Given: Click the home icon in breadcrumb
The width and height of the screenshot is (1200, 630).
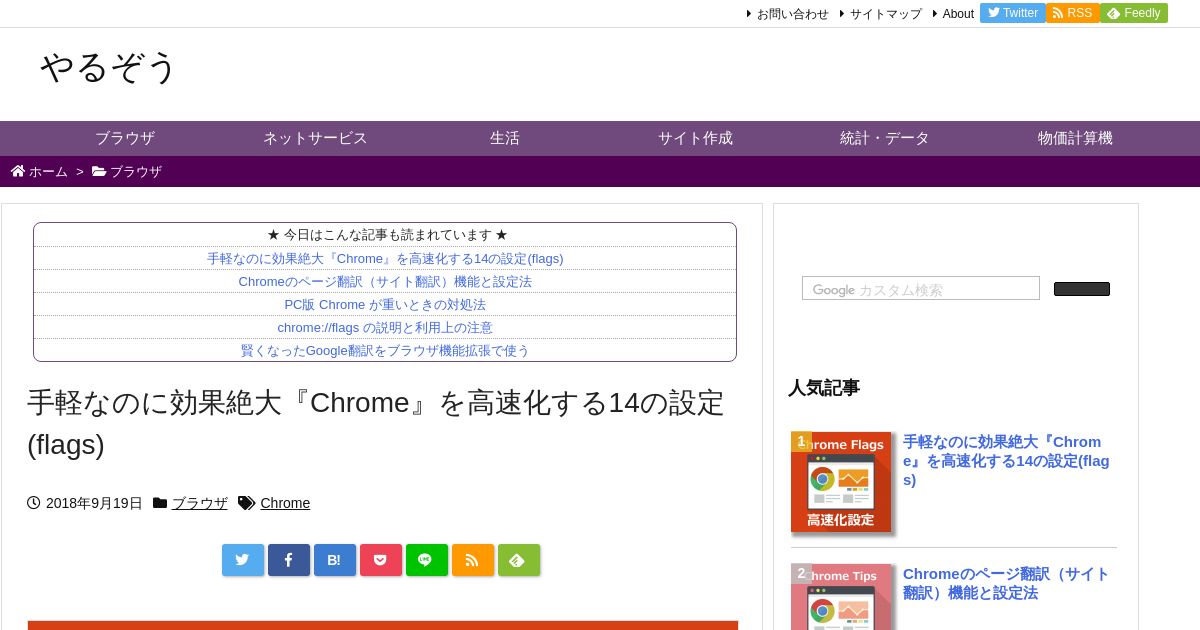Looking at the screenshot, I should pos(18,171).
